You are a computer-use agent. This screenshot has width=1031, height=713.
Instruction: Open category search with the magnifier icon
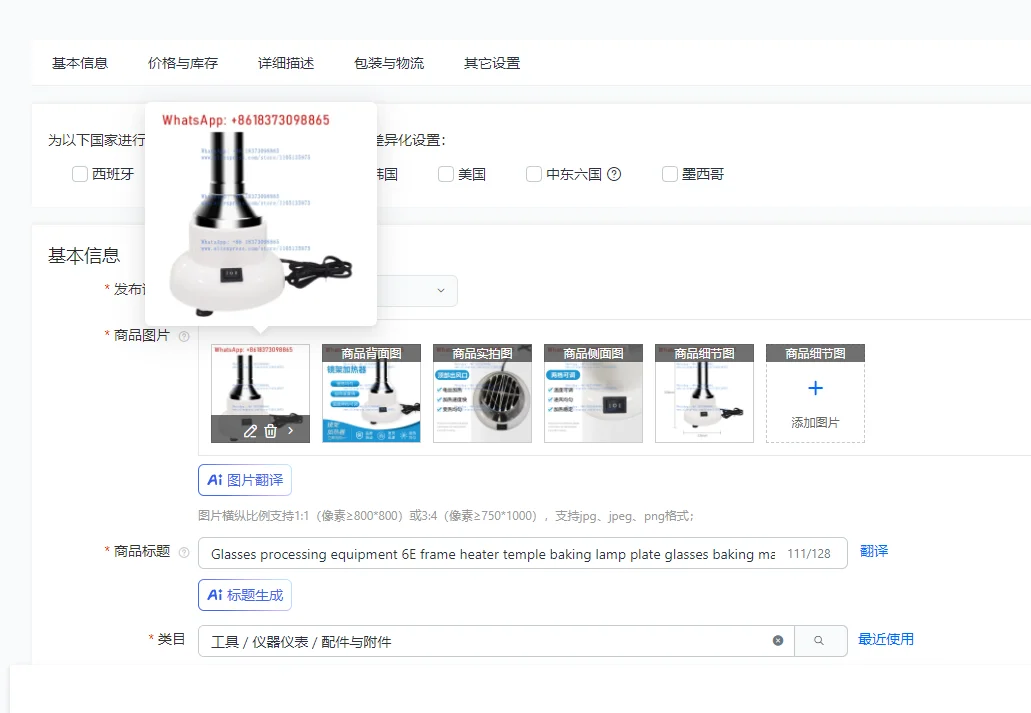tap(820, 641)
